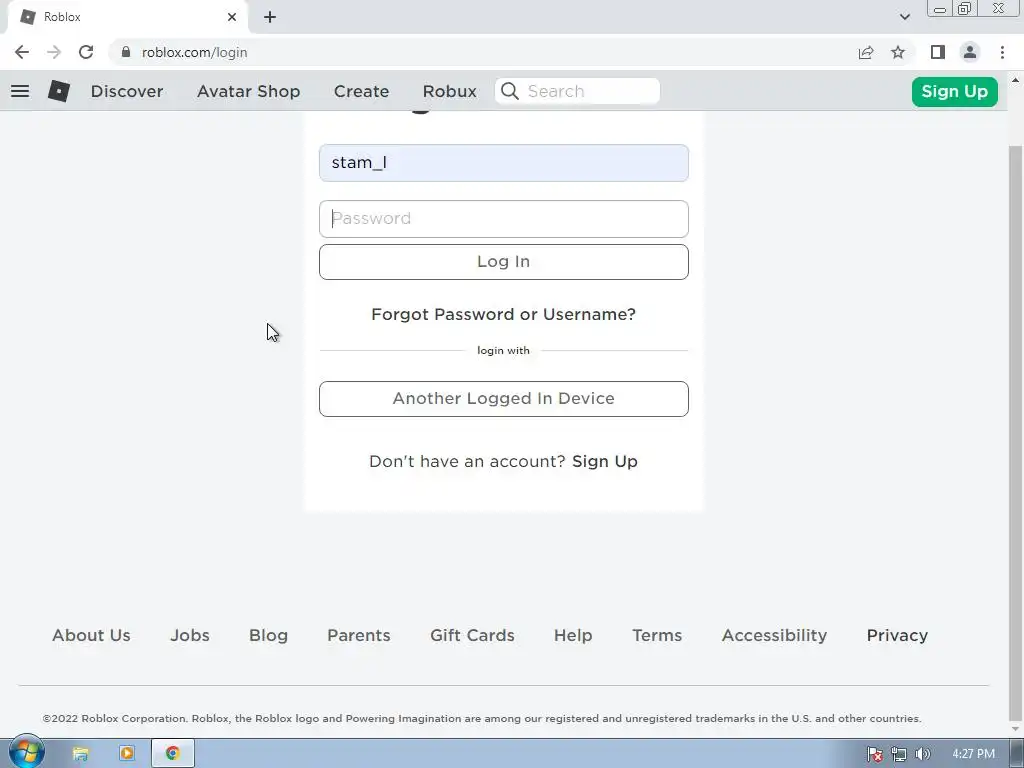This screenshot has width=1024, height=768.
Task: Click Sign Up link below login options
Action: coord(605,461)
